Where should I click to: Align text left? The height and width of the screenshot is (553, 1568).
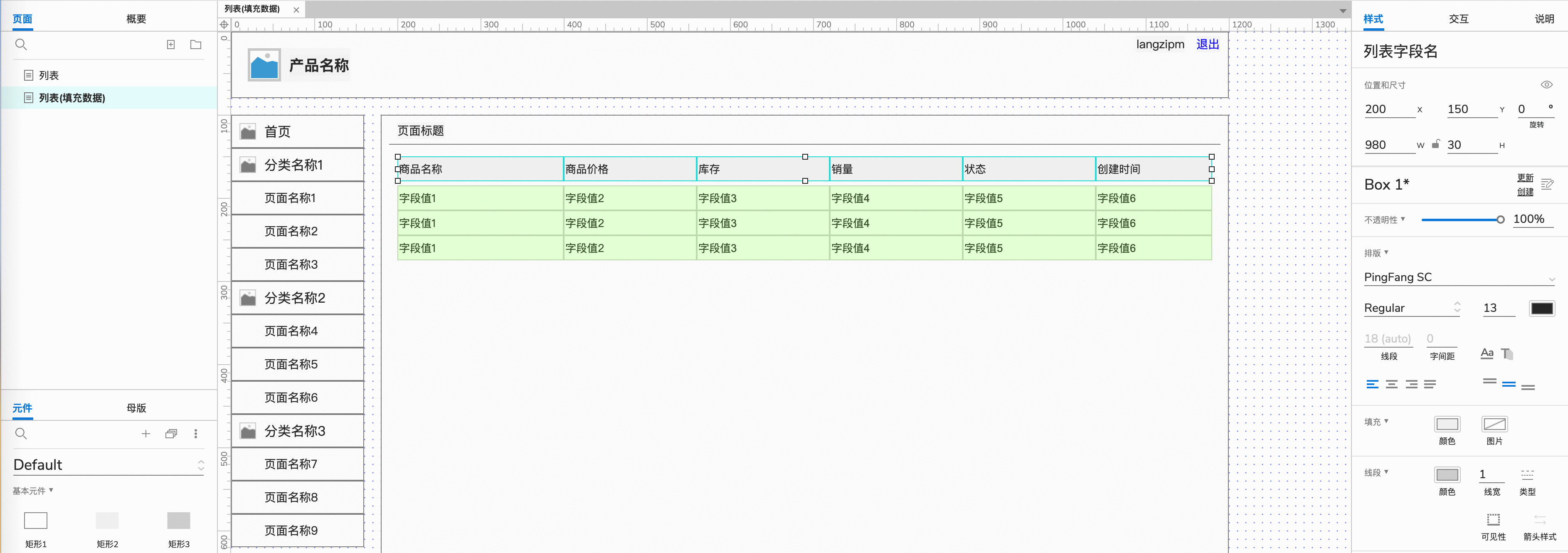(x=1372, y=384)
